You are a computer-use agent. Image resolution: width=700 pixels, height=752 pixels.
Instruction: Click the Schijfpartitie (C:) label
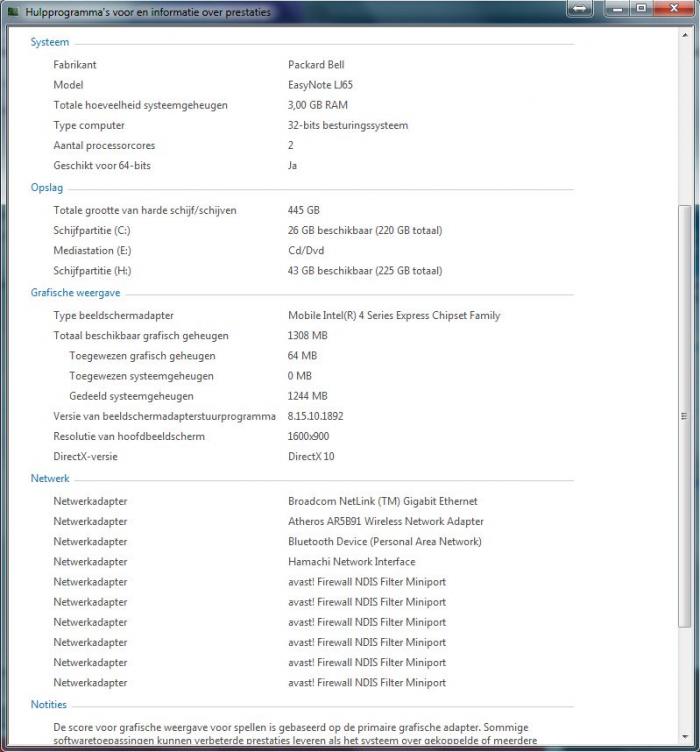point(92,230)
